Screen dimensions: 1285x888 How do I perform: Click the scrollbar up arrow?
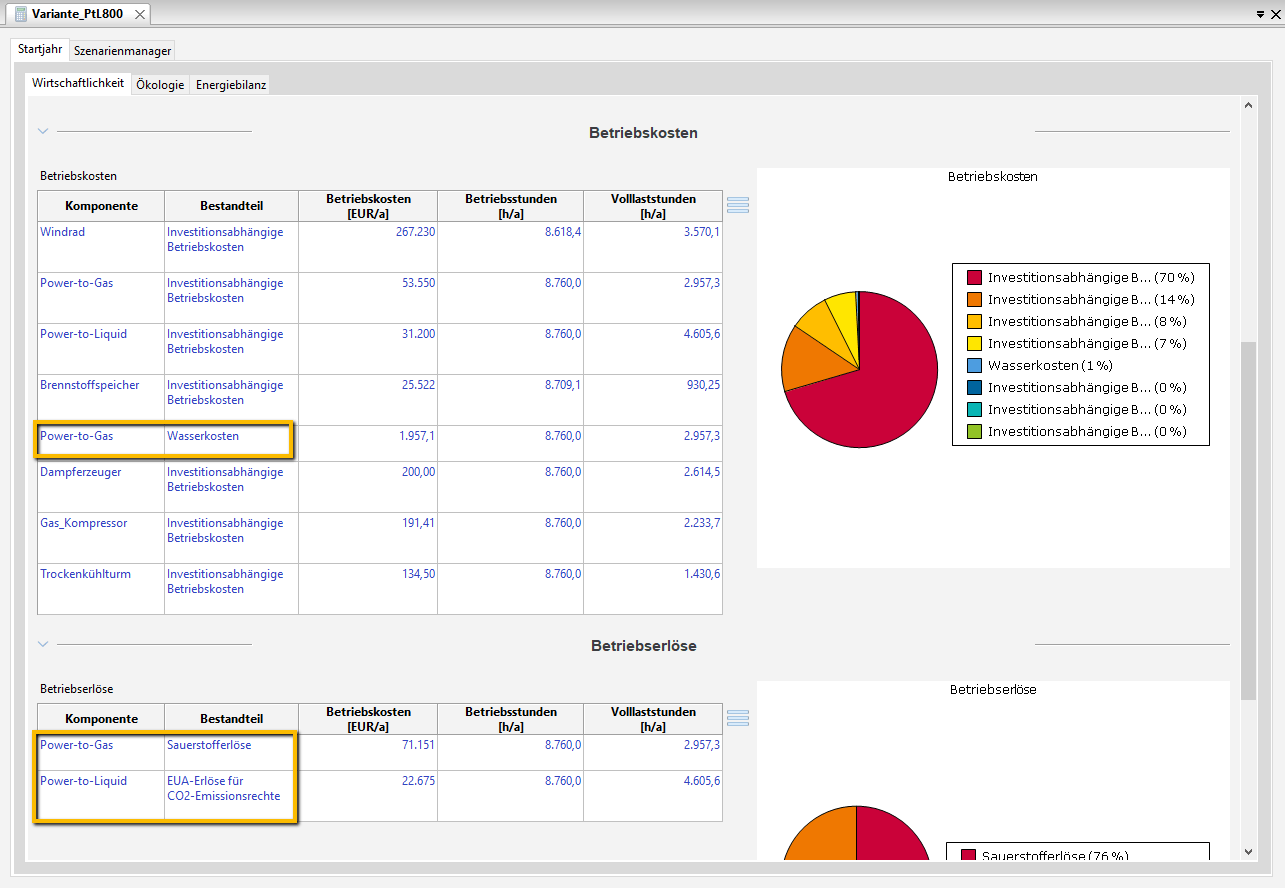[x=1248, y=104]
